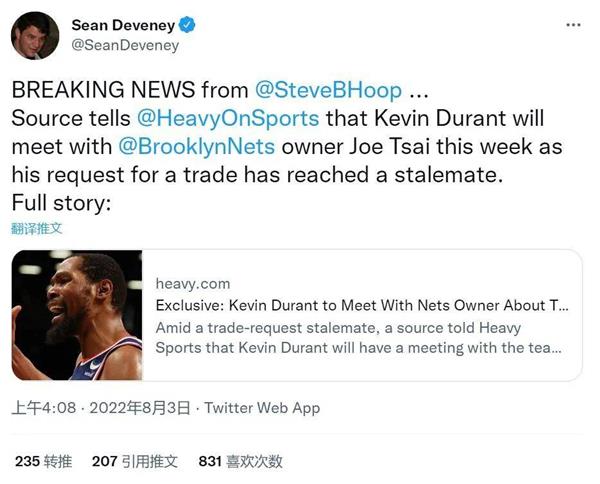View the 831 喜欢次数 likes list

pyautogui.click(x=241, y=461)
